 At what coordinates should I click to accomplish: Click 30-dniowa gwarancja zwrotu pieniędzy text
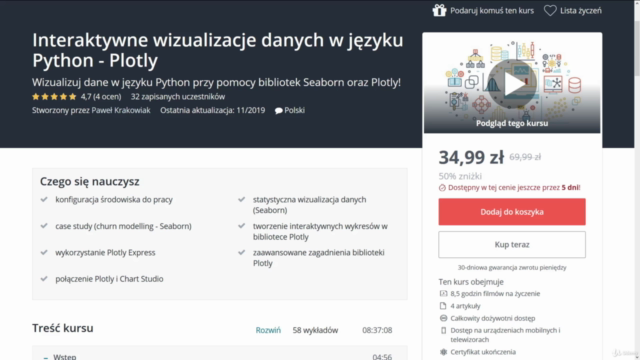(512, 268)
